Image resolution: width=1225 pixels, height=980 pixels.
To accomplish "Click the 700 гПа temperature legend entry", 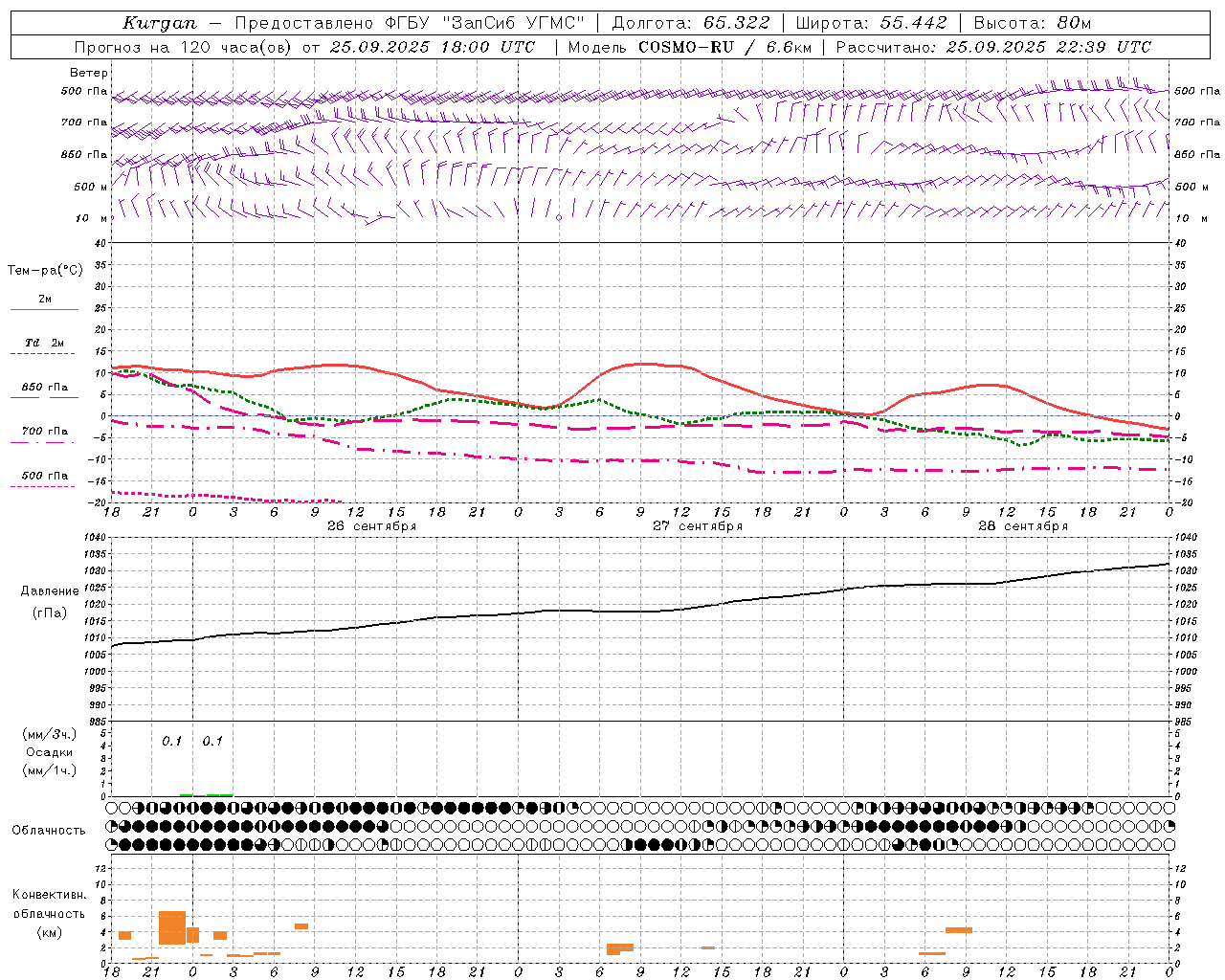I will point(44,435).
